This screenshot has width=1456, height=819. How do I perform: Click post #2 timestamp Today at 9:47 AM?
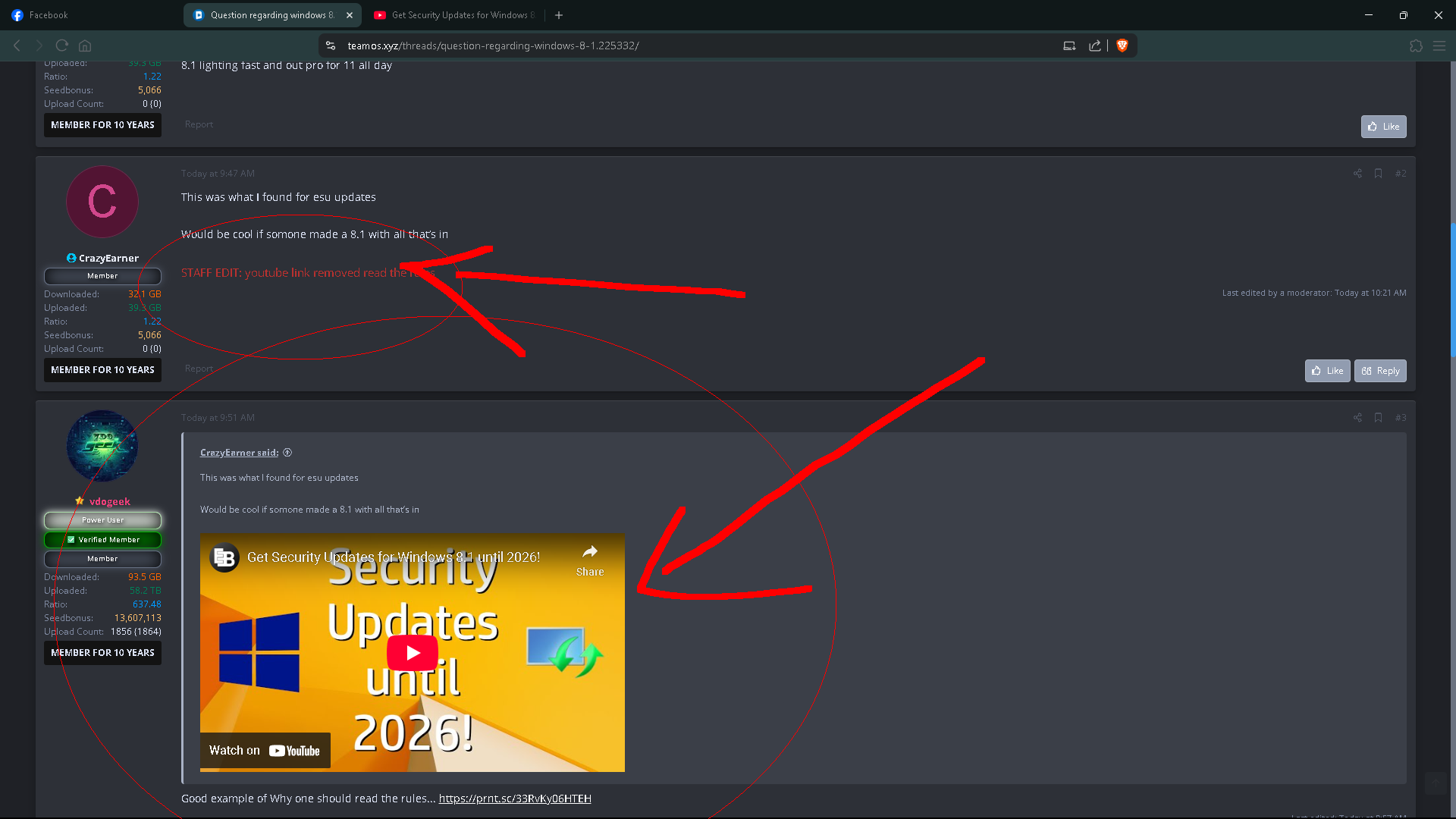[x=218, y=174]
